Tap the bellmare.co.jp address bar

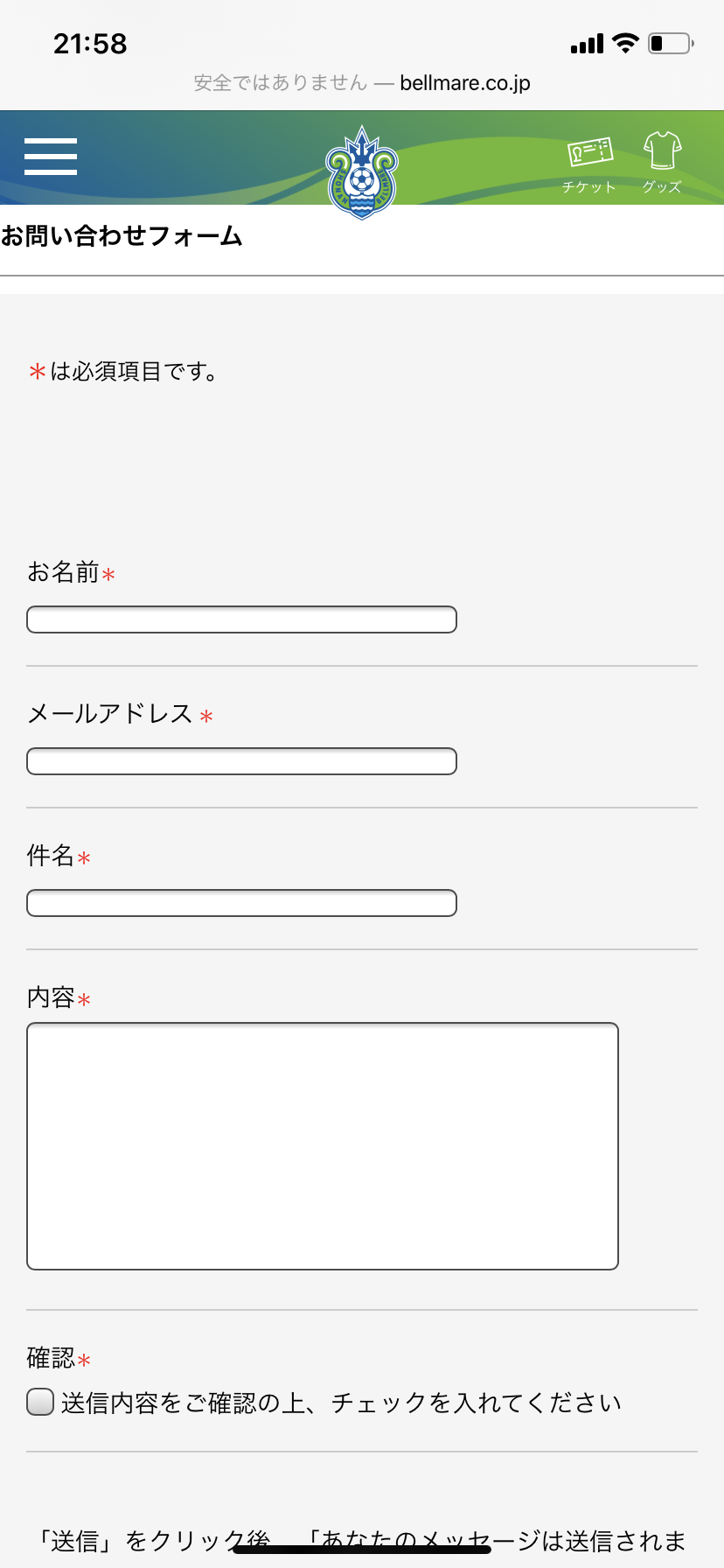464,83
